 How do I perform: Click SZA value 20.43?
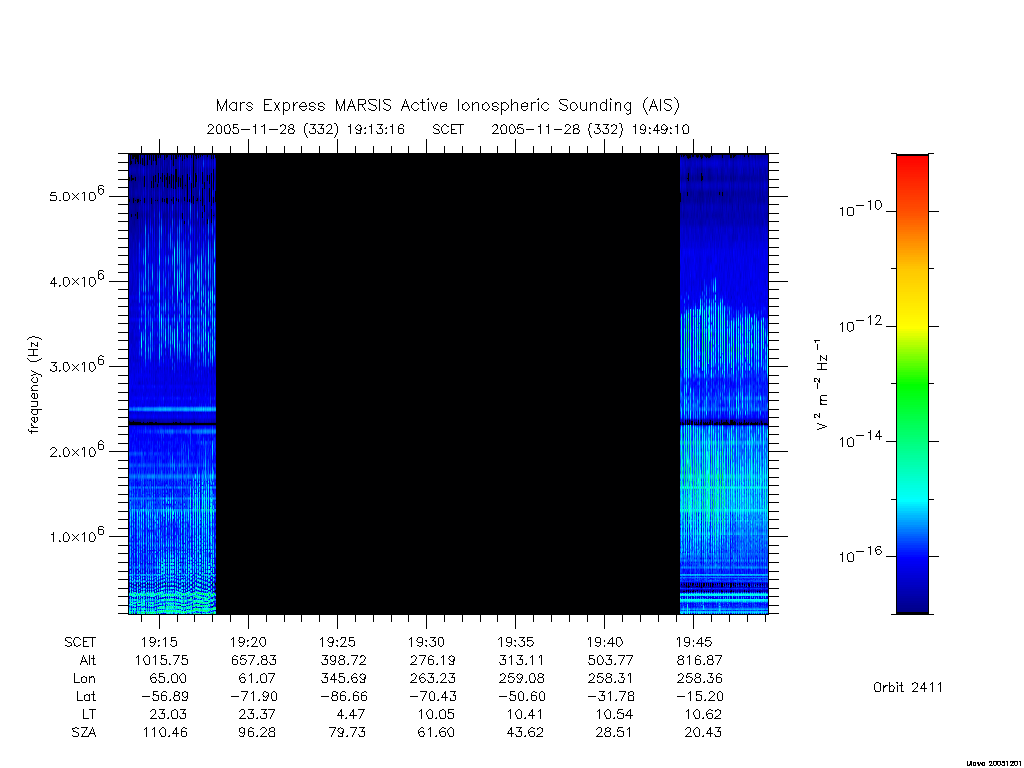click(703, 733)
